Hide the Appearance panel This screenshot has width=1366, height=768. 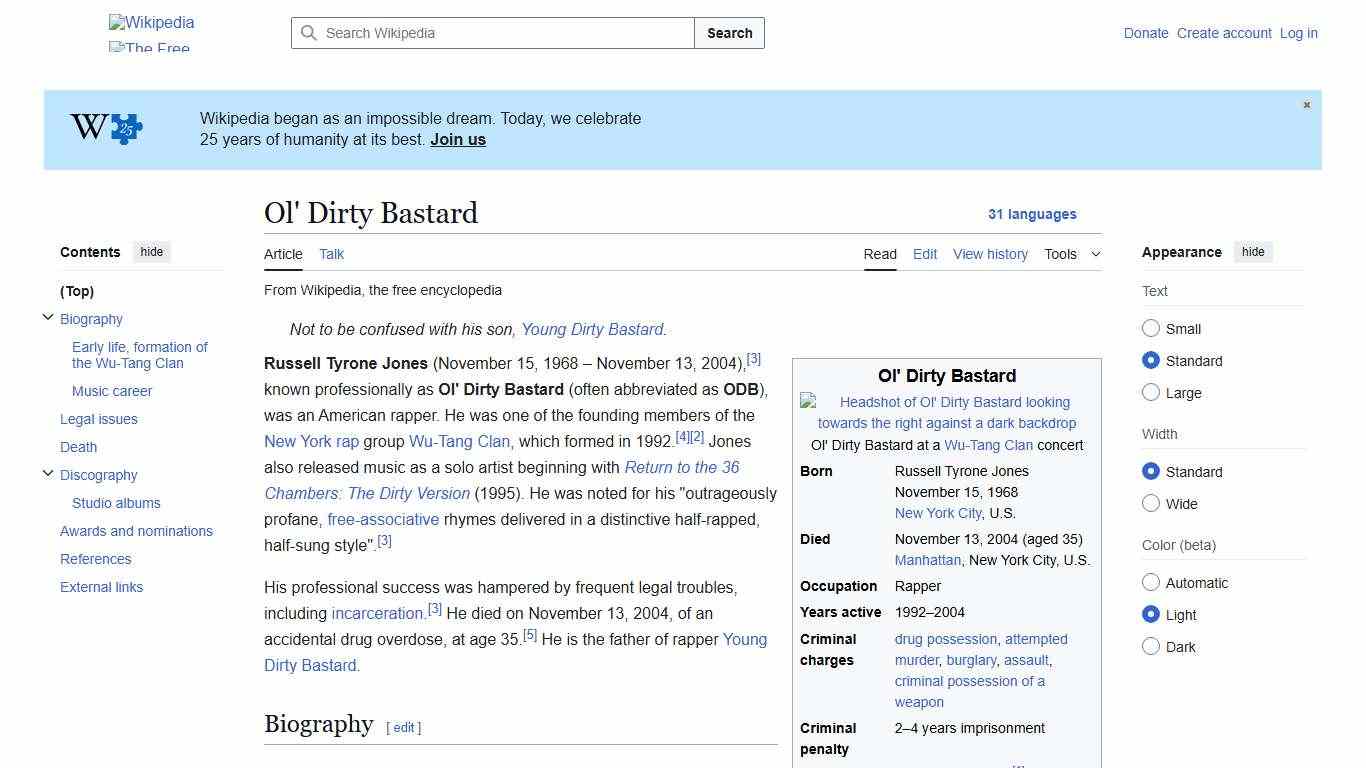coord(1253,252)
